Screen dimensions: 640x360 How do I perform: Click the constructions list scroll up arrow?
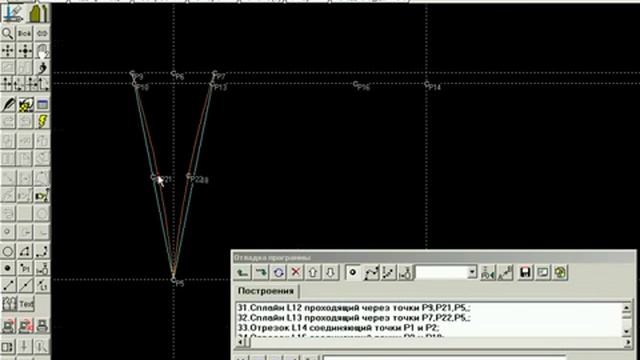627,307
